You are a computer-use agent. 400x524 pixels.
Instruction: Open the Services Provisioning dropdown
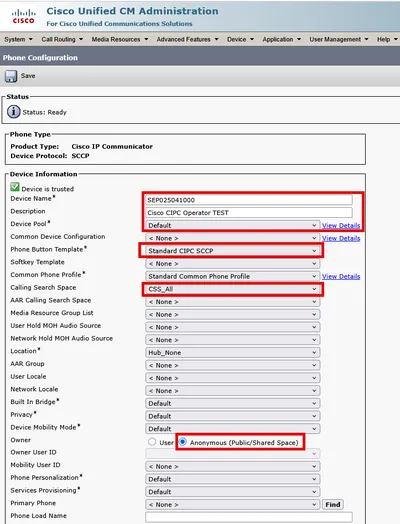(x=233, y=492)
